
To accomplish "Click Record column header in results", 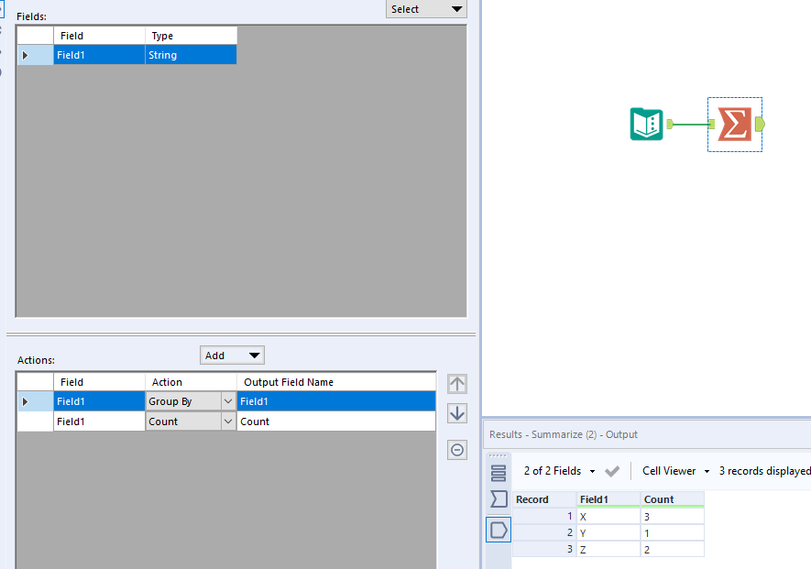I will coord(544,499).
